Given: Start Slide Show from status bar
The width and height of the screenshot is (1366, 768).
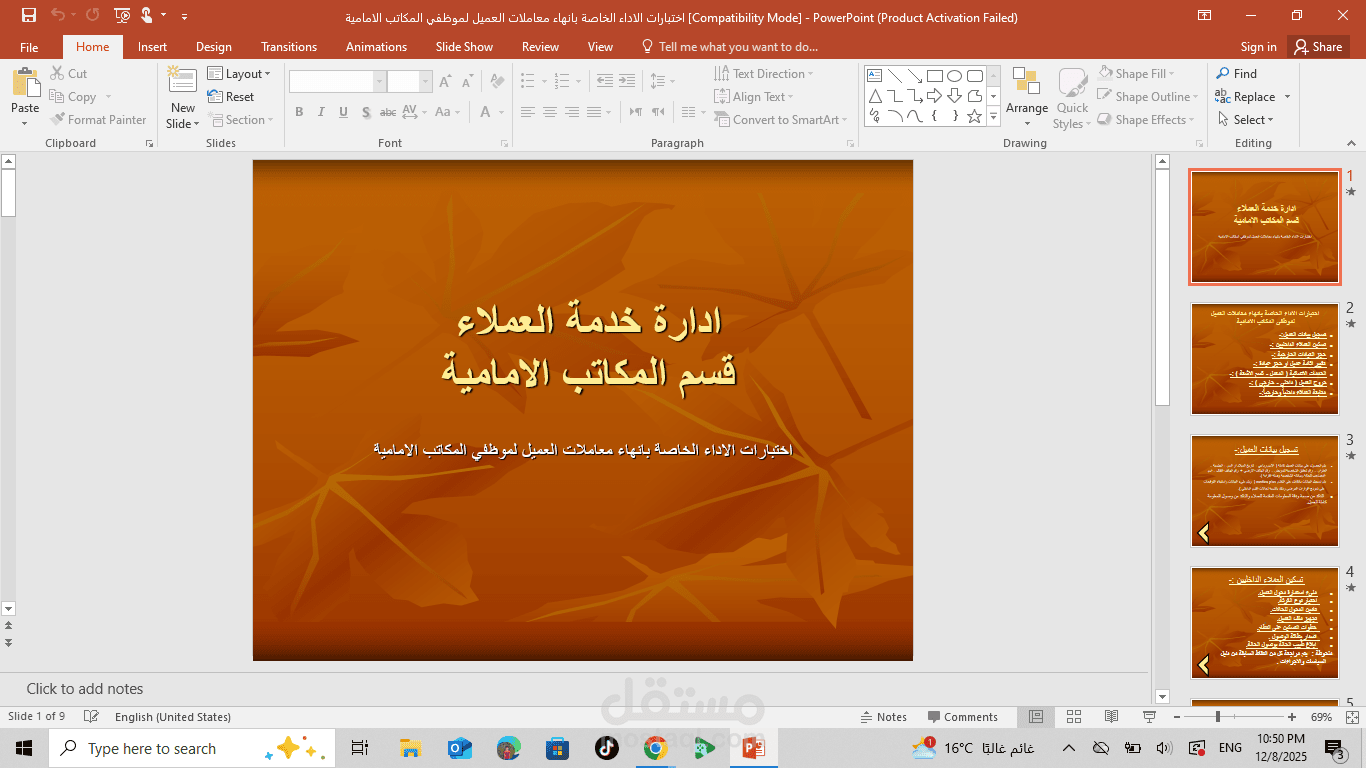Looking at the screenshot, I should tap(1149, 717).
